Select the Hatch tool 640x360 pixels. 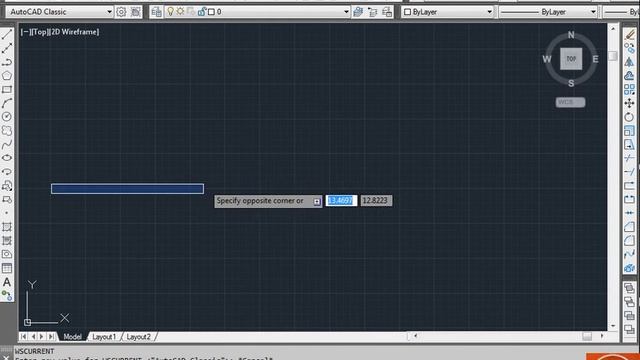7,227
